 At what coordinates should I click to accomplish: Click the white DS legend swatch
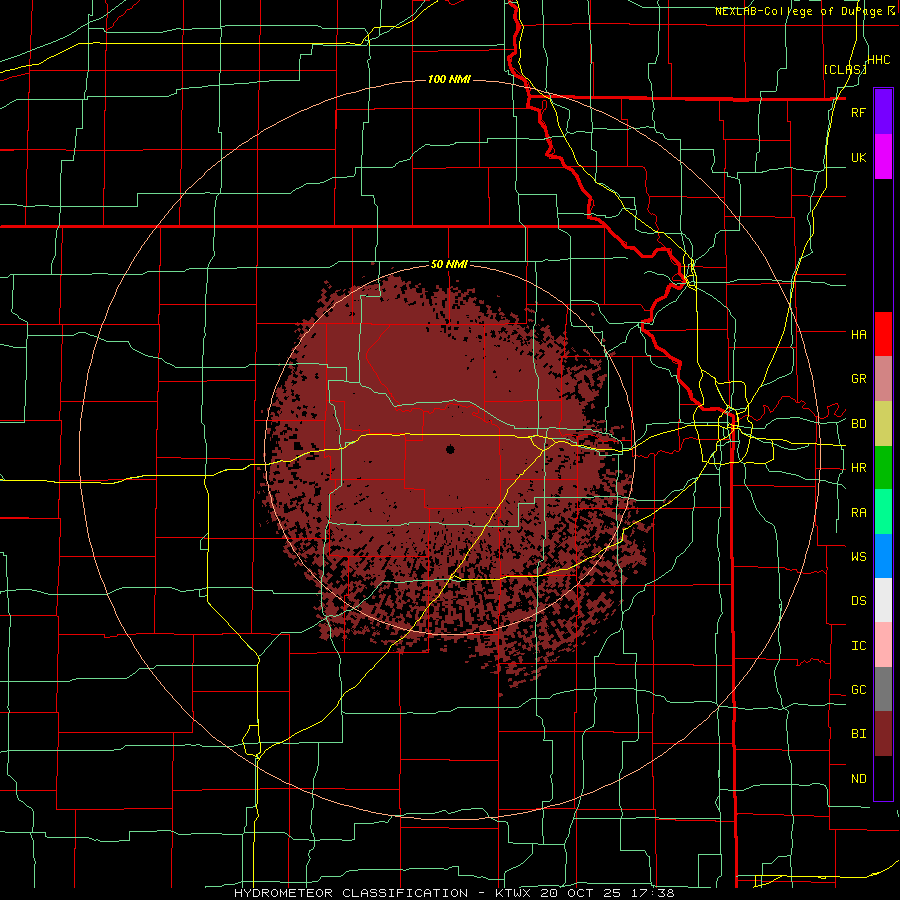pyautogui.click(x=883, y=600)
